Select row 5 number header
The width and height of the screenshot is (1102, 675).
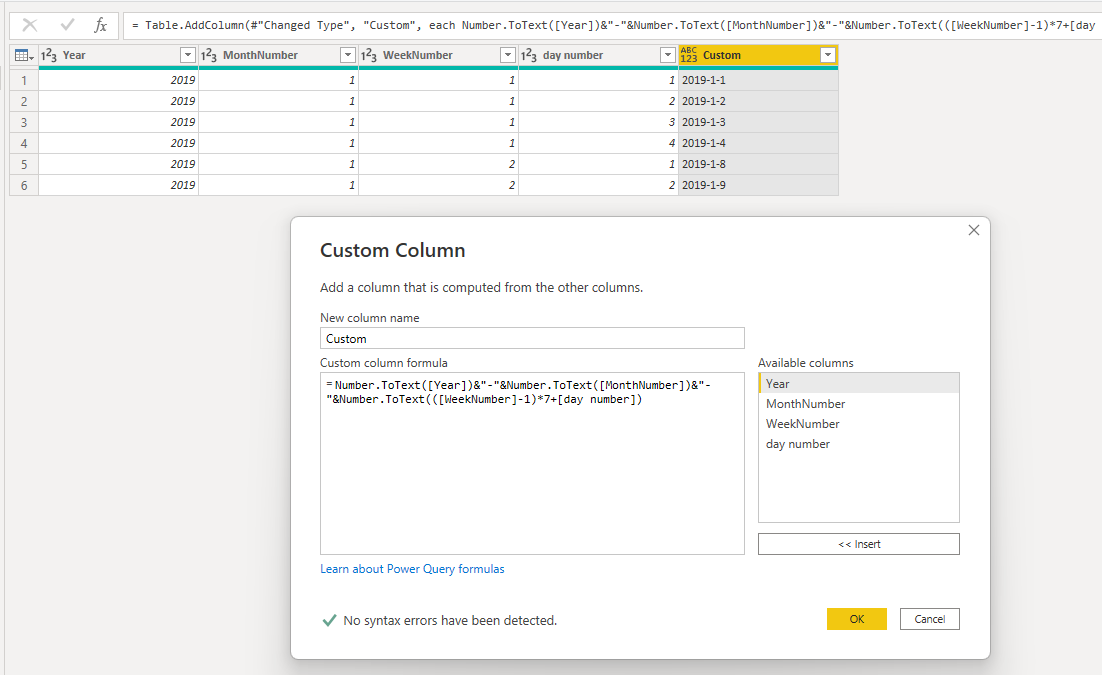(24, 164)
